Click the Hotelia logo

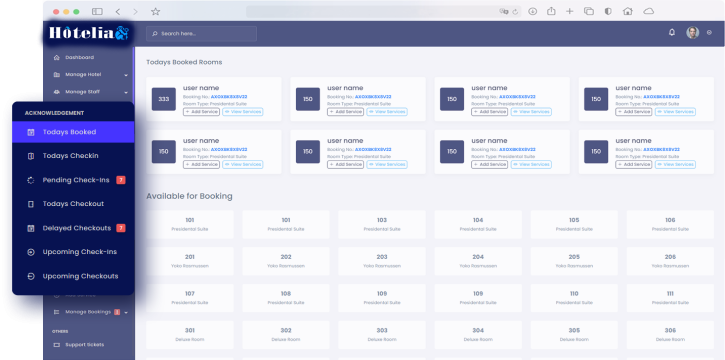pos(88,33)
